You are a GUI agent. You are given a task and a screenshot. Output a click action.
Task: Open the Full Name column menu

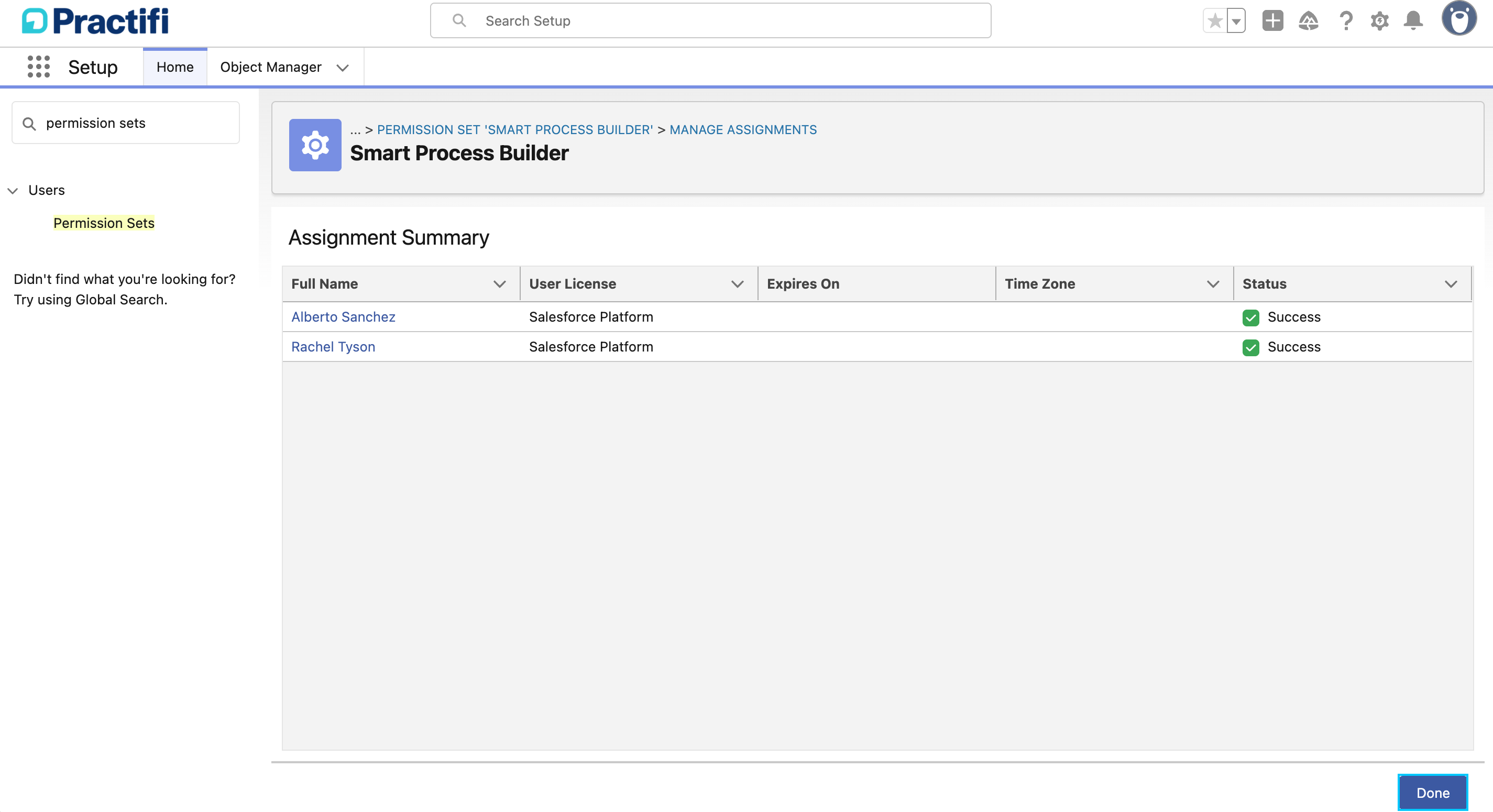[x=500, y=284]
